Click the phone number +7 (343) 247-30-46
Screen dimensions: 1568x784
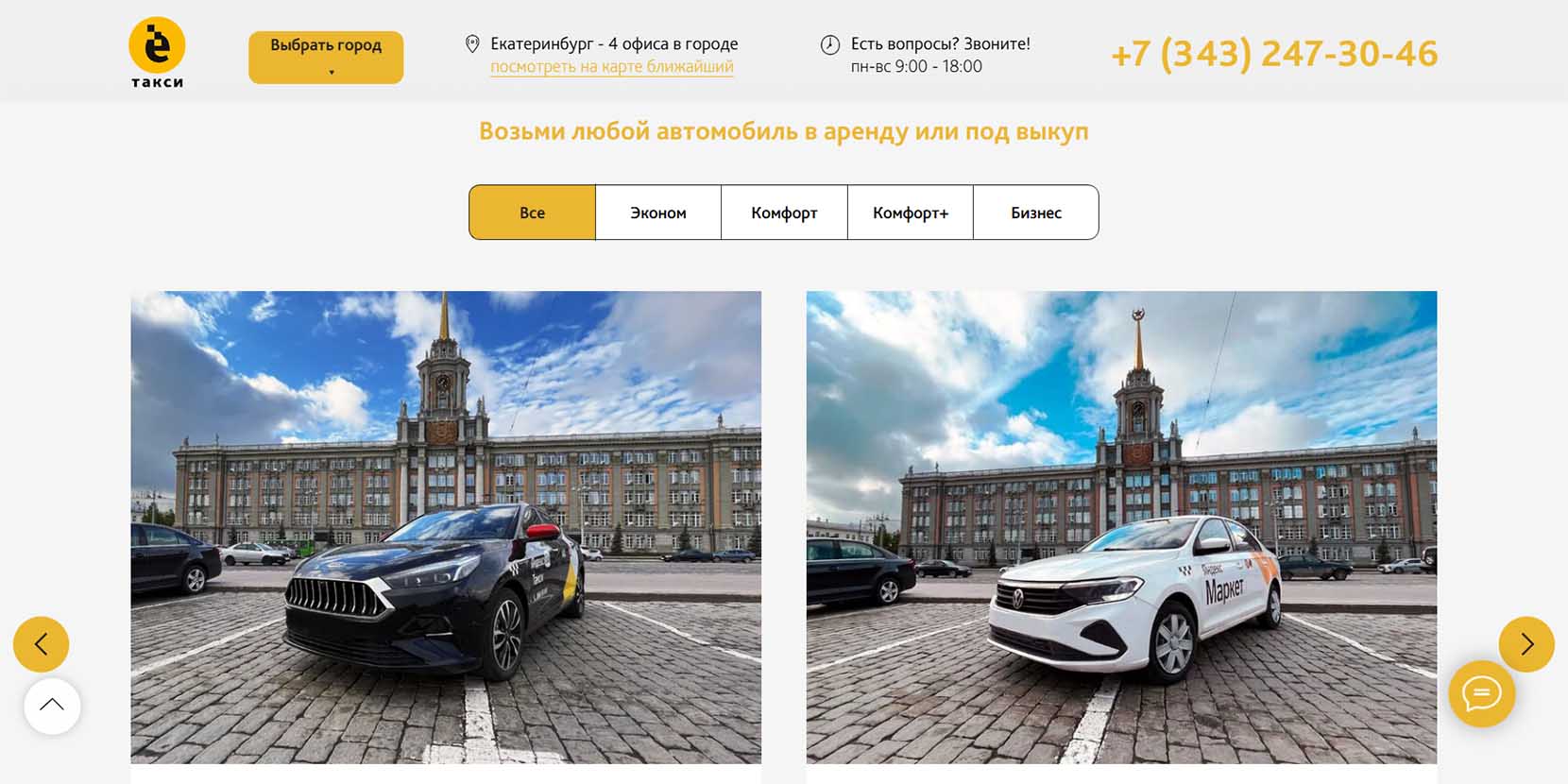1274,54
